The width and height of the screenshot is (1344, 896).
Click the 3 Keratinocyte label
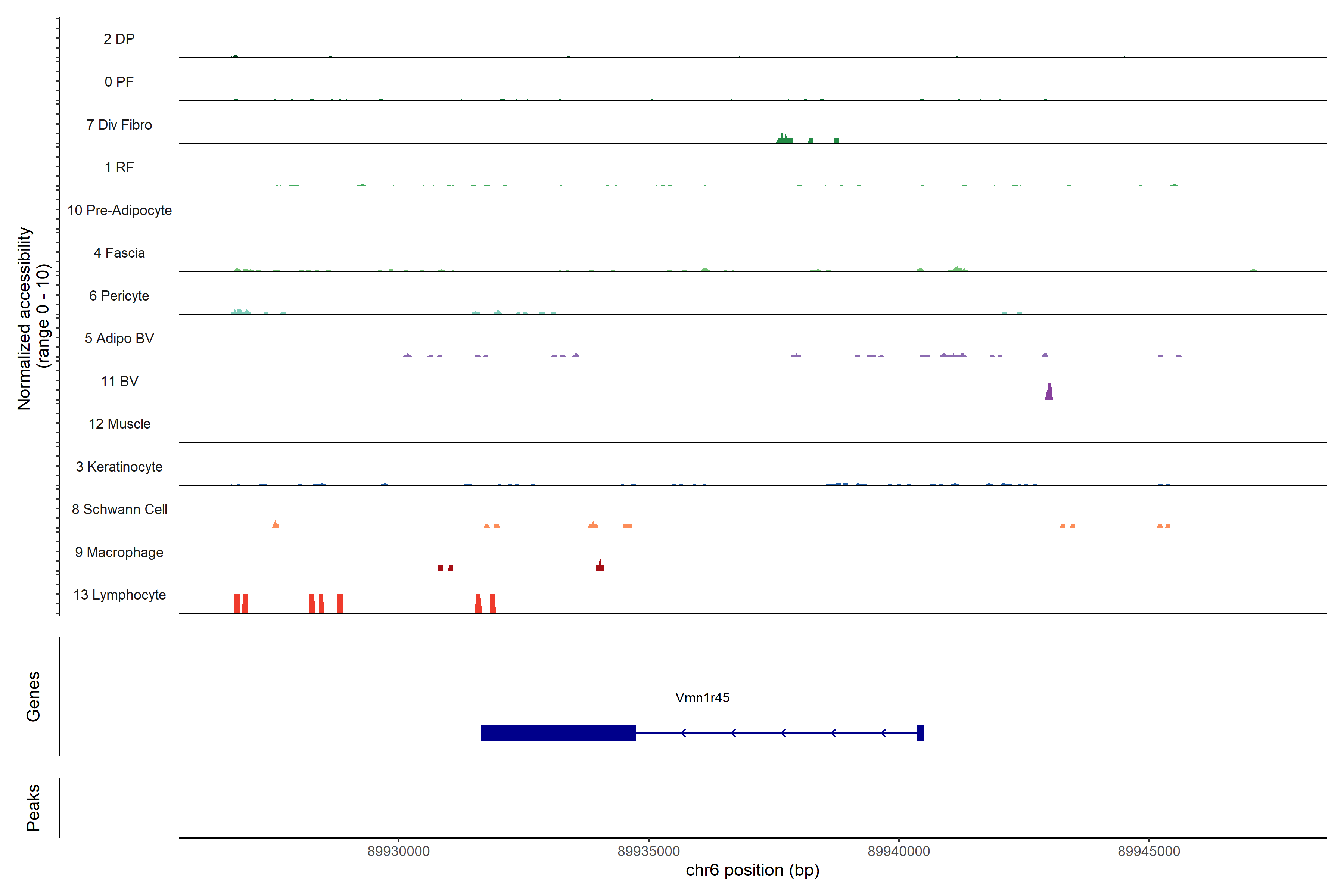point(119,467)
